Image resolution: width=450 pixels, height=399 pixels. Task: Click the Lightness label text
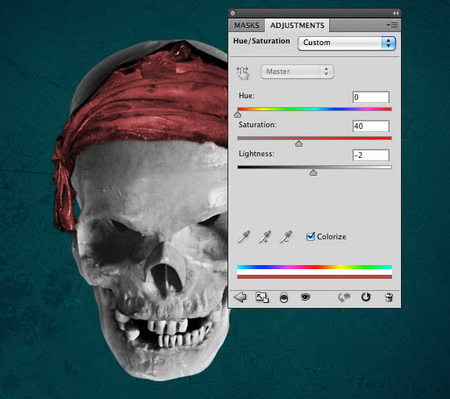tap(256, 154)
